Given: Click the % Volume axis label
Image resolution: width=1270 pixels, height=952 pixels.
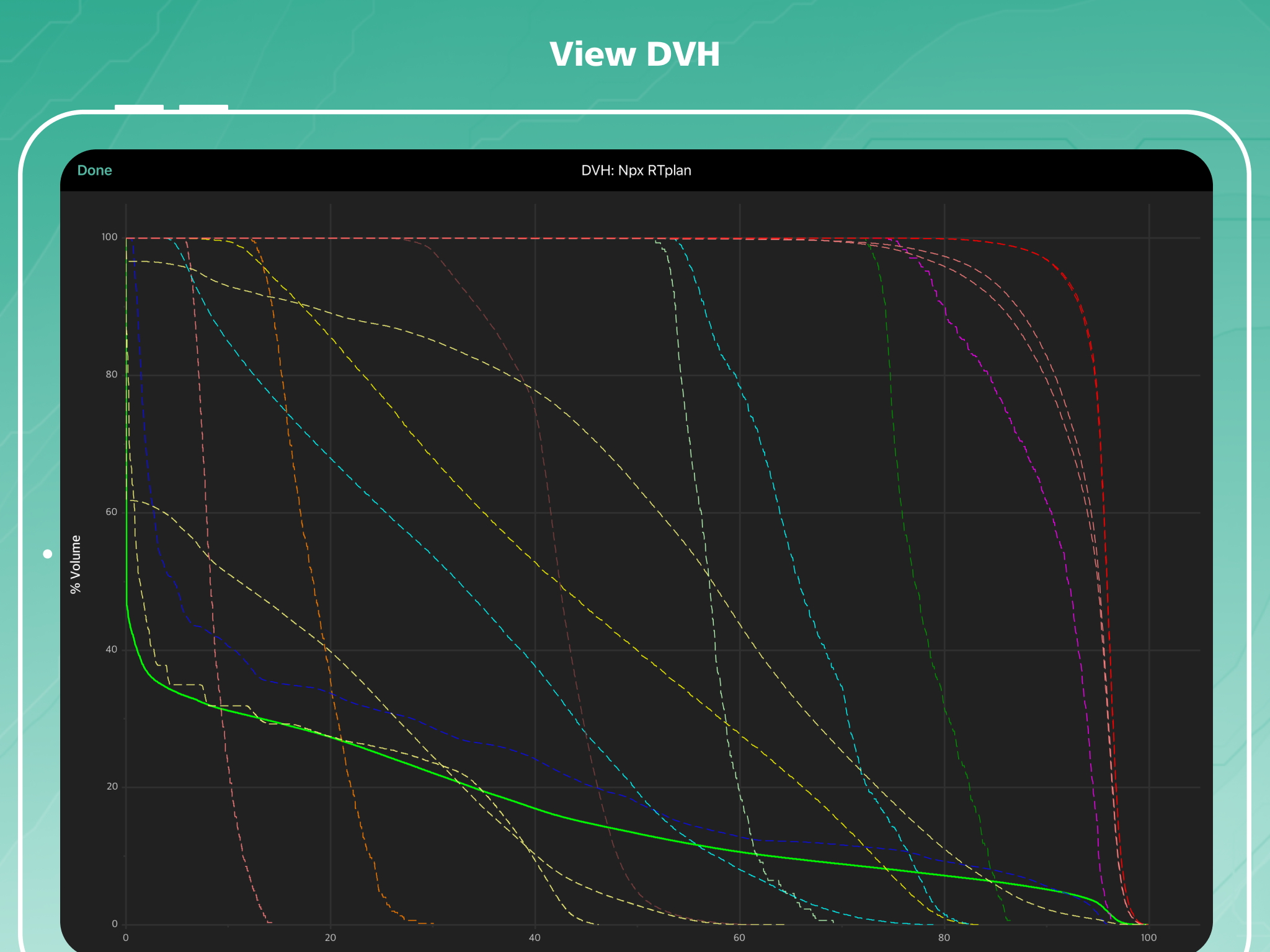Looking at the screenshot, I should pos(76,564).
